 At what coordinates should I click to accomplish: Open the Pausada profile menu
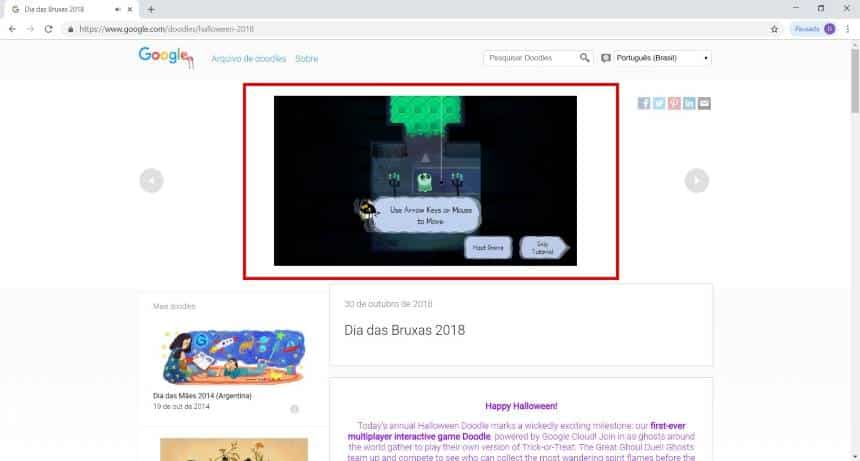point(813,29)
